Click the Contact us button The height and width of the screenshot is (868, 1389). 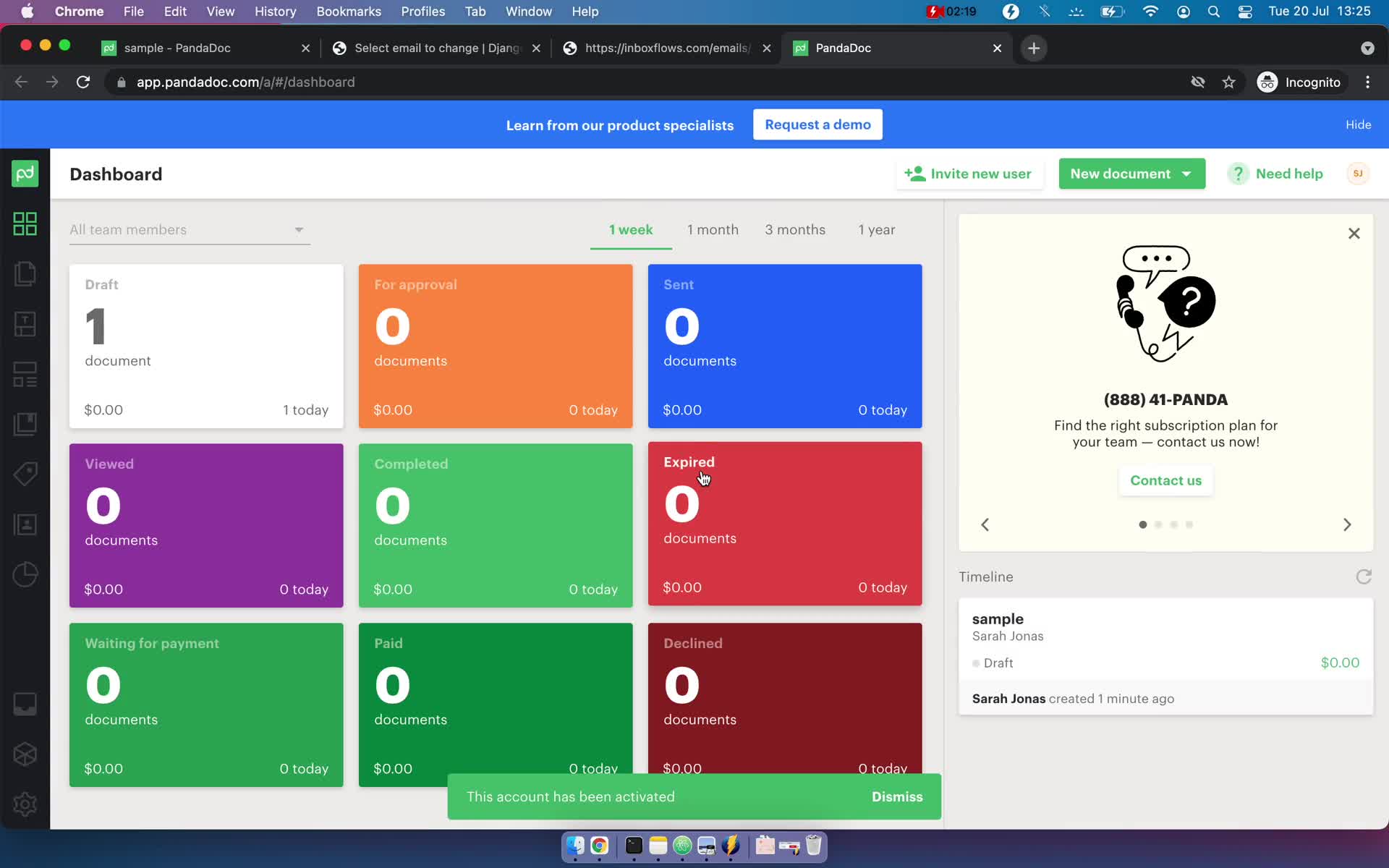coord(1165,481)
